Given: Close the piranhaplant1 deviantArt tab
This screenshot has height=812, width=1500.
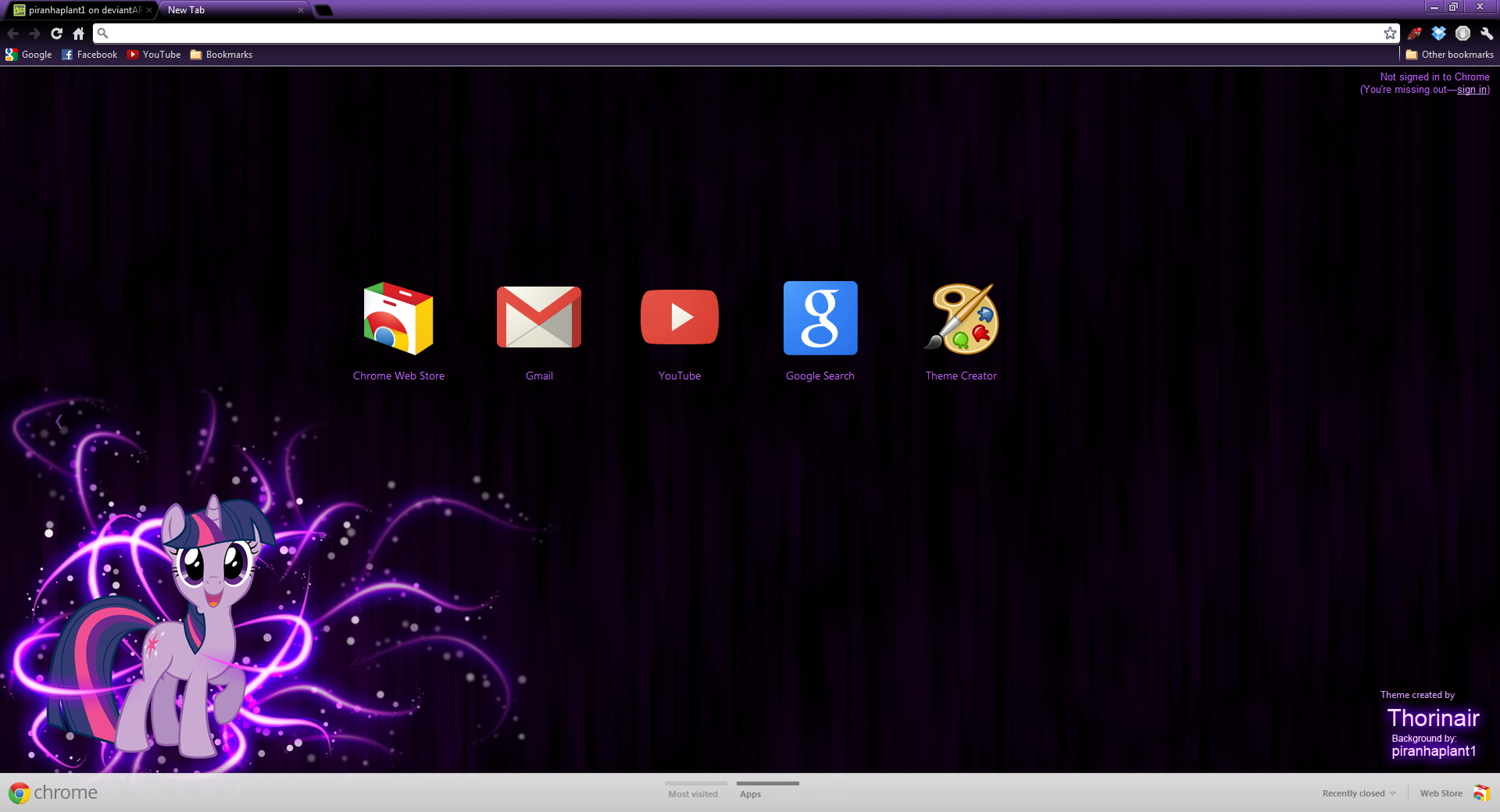Looking at the screenshot, I should (149, 10).
